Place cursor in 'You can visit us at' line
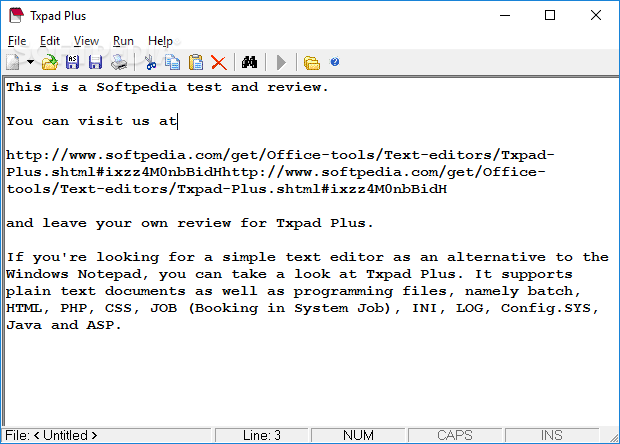 click(x=92, y=121)
